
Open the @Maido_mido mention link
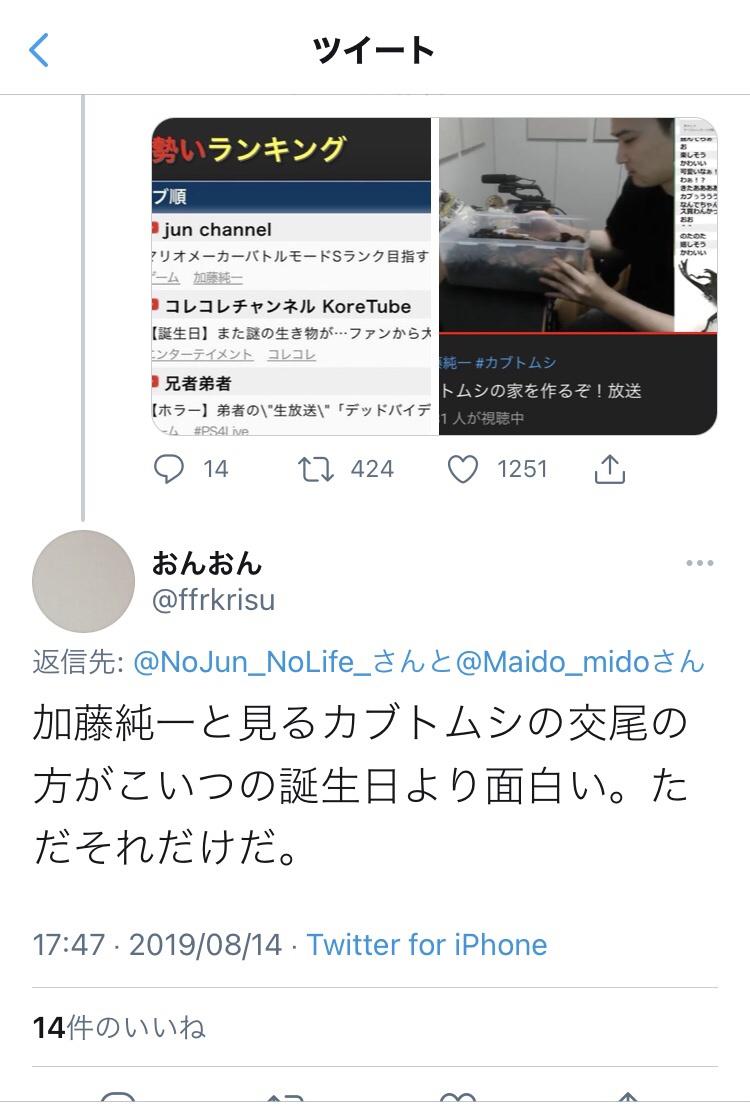click(552, 662)
